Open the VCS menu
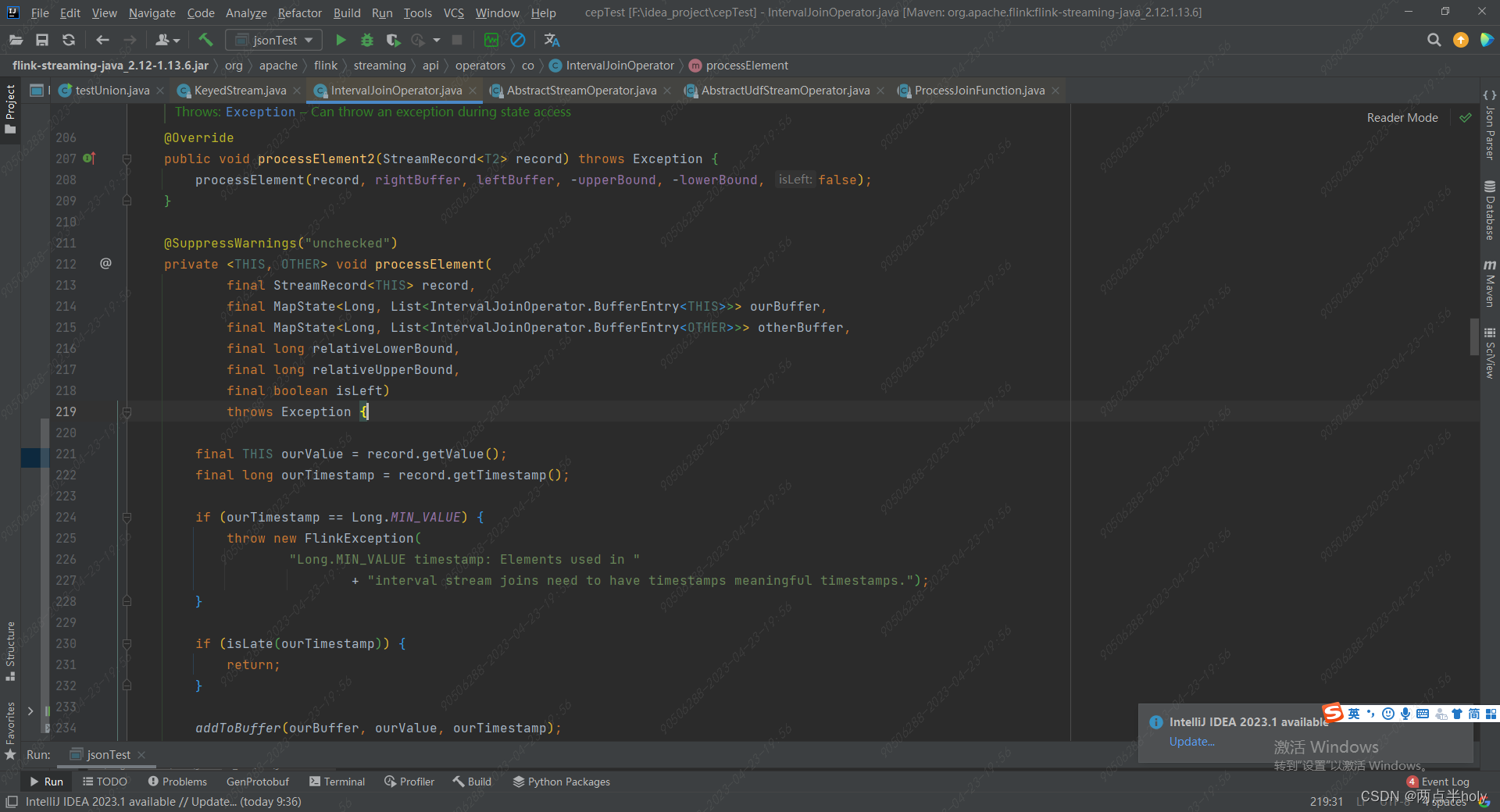The image size is (1500, 812). click(453, 12)
